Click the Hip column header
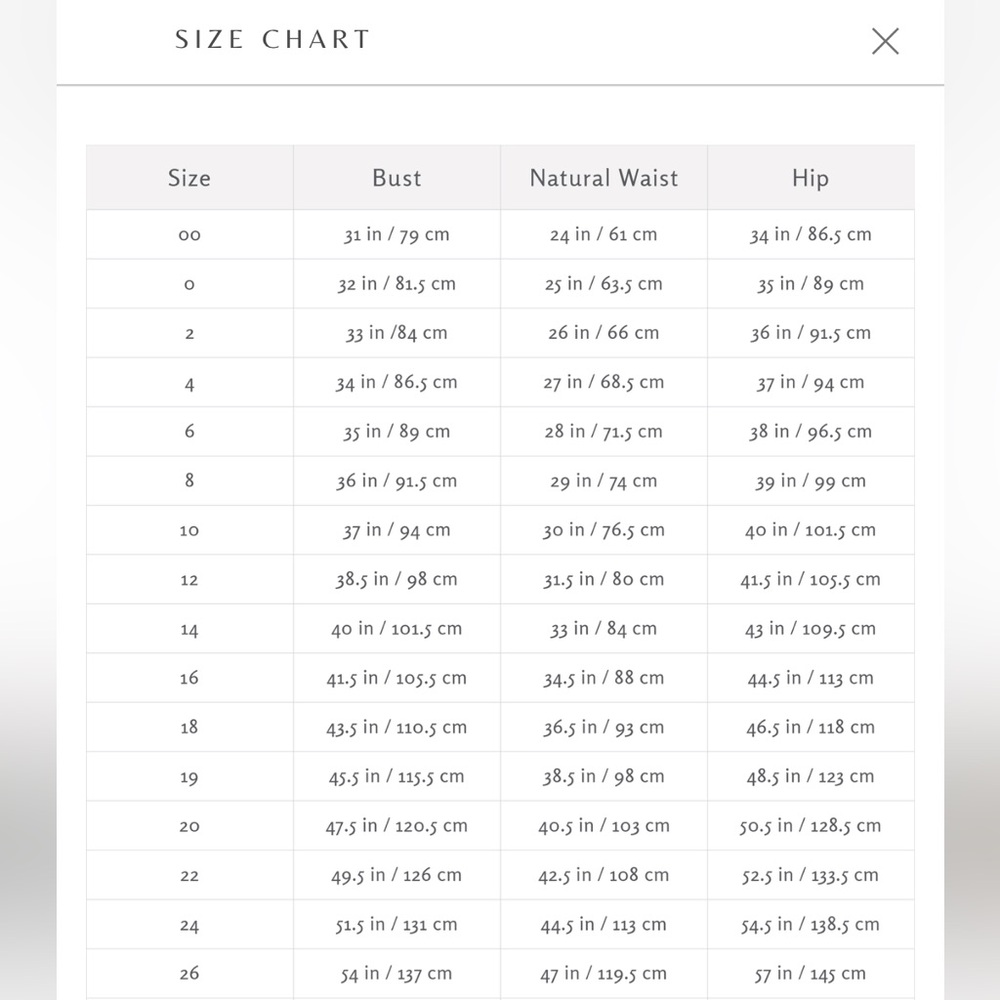Viewport: 1000px width, 1000px height. coord(810,178)
